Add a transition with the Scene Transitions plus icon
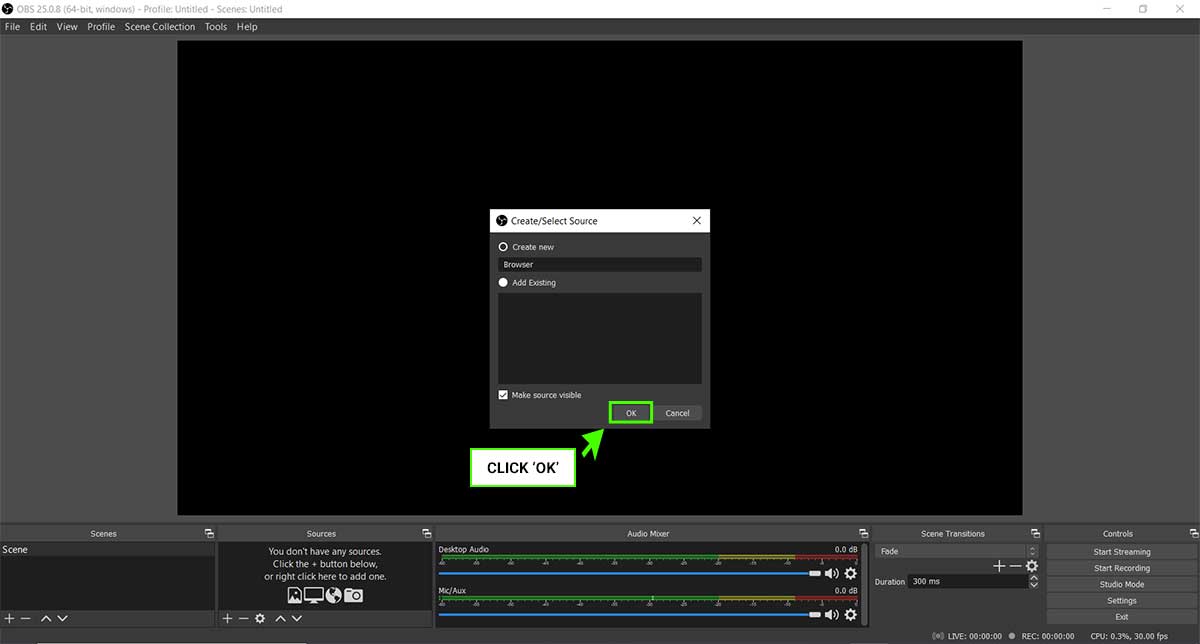This screenshot has width=1200, height=644. point(998,566)
